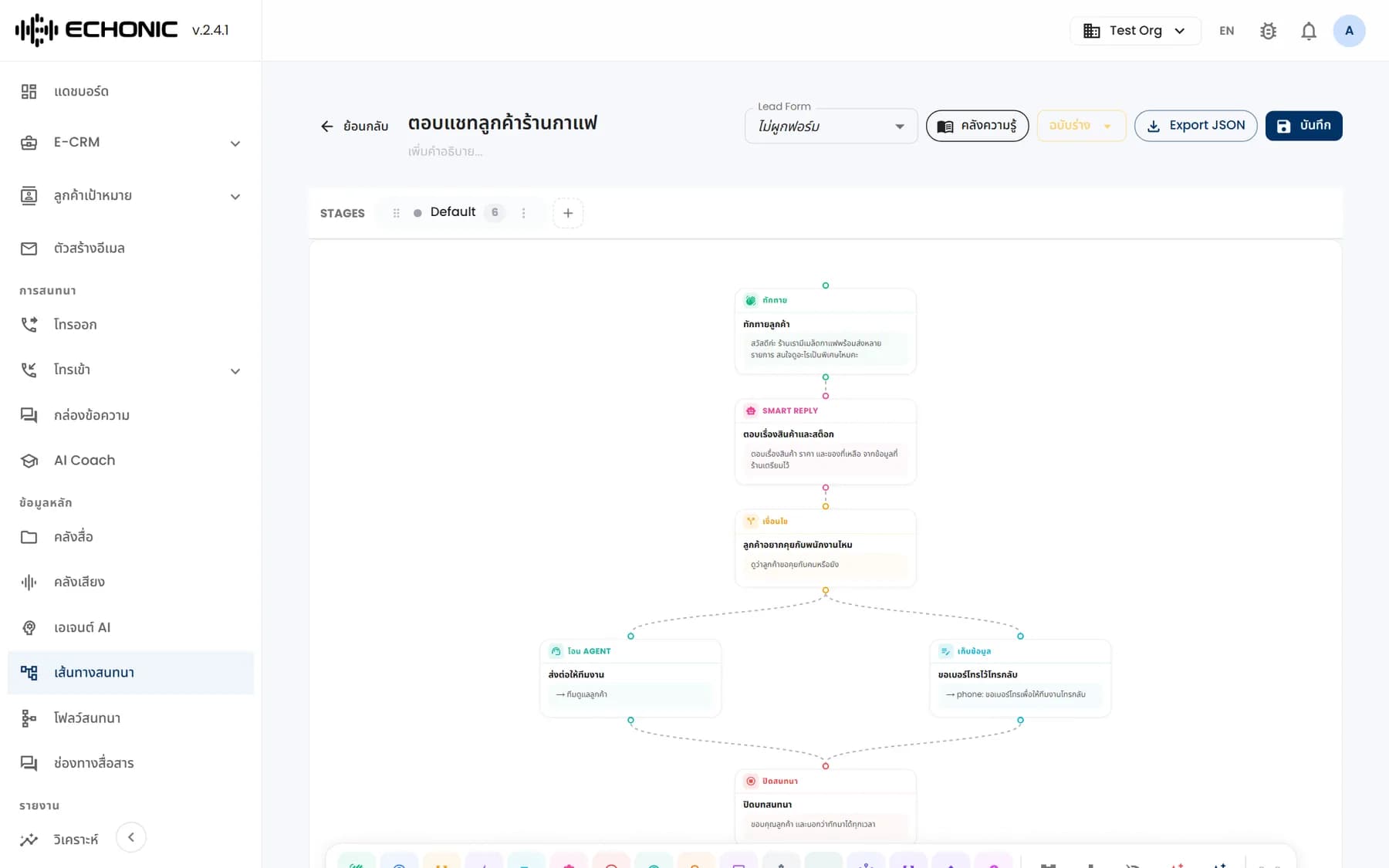
Task: Open the Test Org organization switcher
Action: point(1135,31)
